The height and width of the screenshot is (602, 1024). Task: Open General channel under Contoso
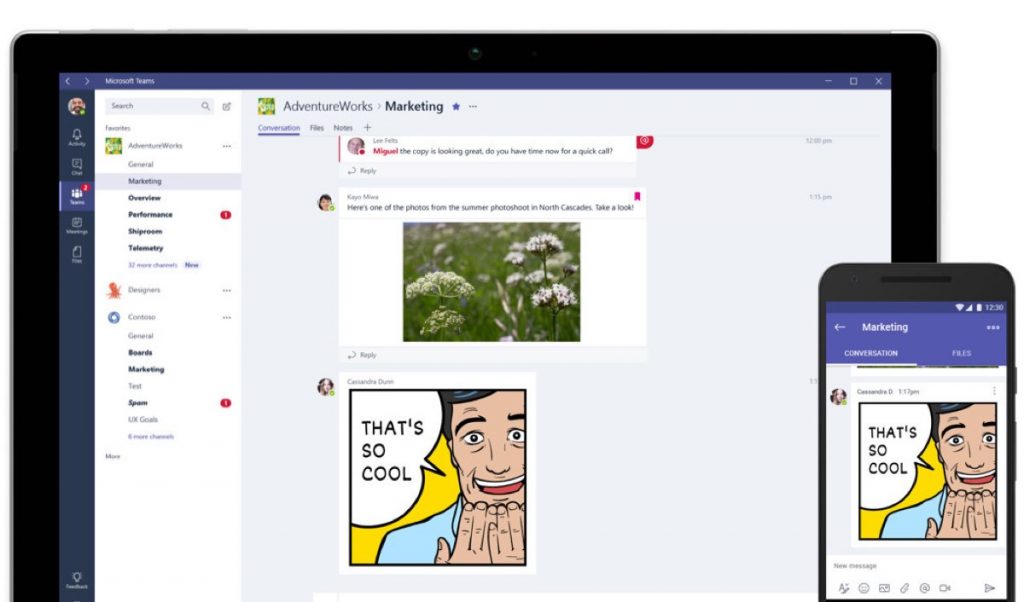(x=140, y=336)
